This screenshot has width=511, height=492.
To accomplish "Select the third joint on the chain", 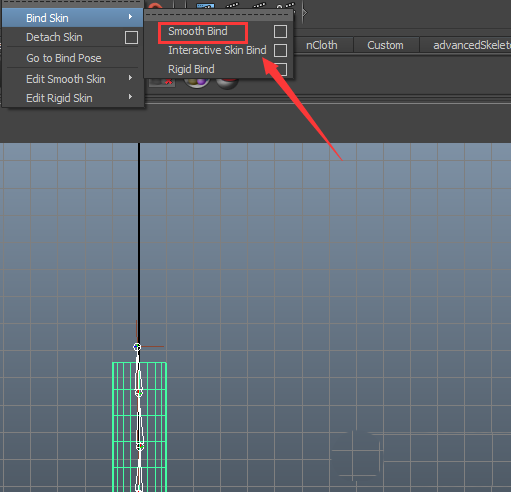I will pos(140,446).
